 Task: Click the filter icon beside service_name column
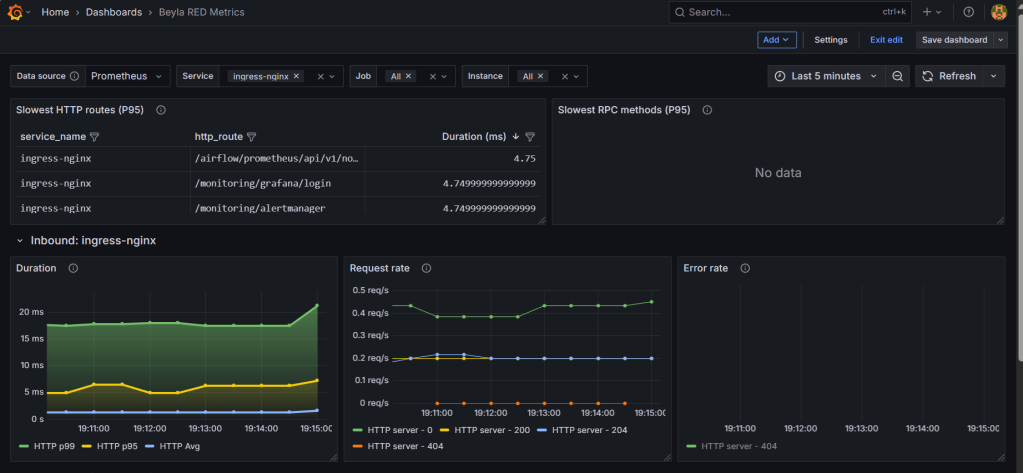pyautogui.click(x=95, y=137)
